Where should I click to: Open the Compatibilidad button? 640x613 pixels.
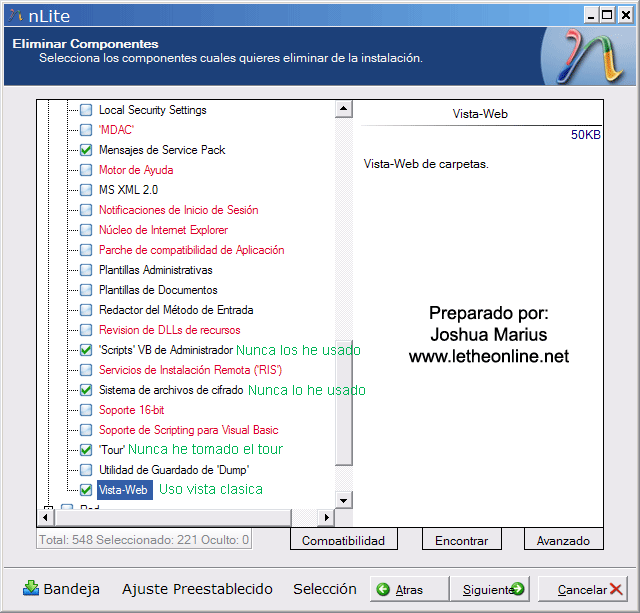click(x=343, y=540)
